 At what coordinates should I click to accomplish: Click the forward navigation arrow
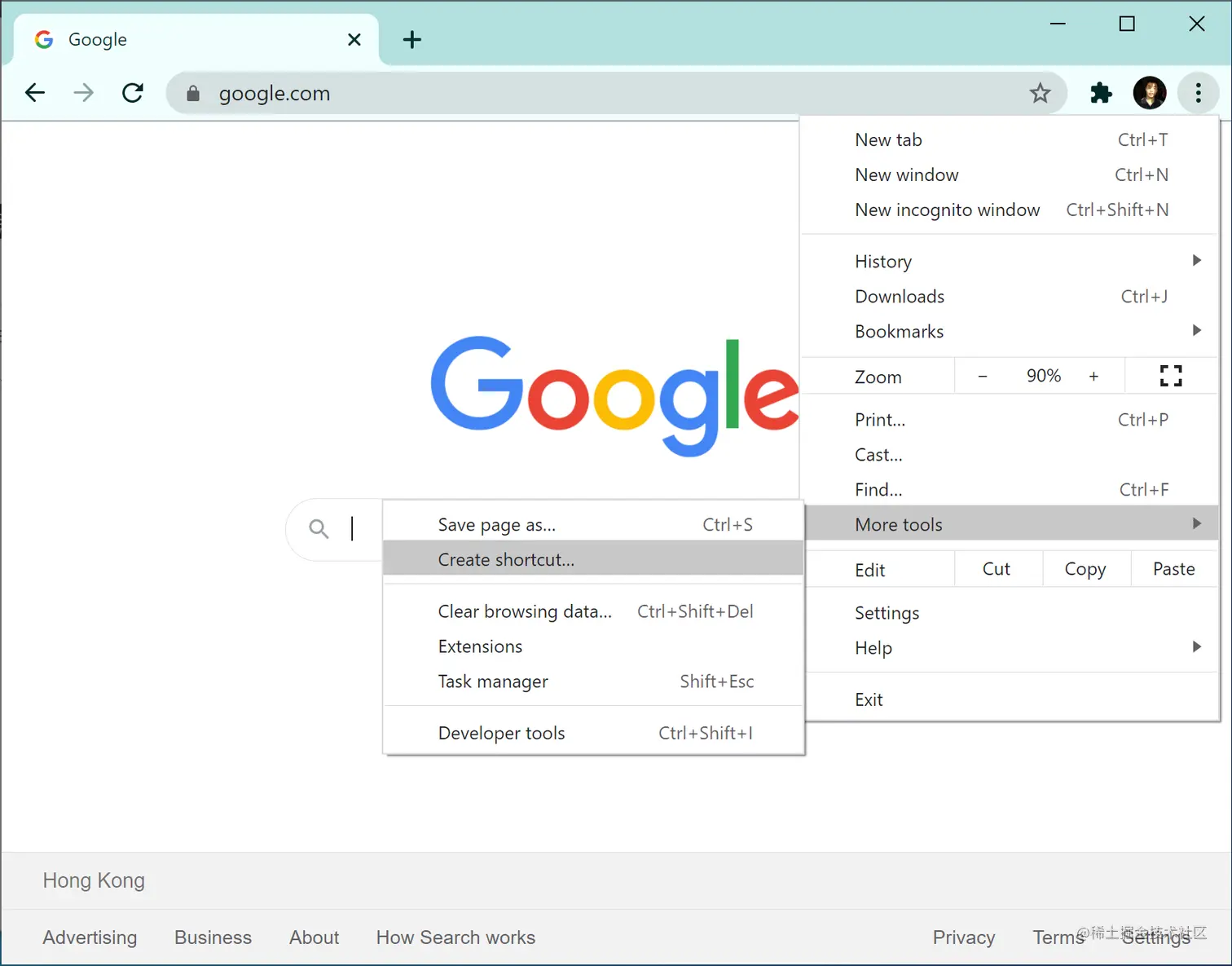pyautogui.click(x=83, y=93)
